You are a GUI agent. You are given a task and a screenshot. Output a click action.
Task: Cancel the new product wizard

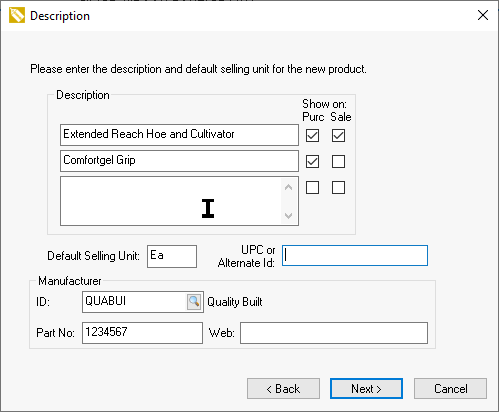tap(450, 389)
